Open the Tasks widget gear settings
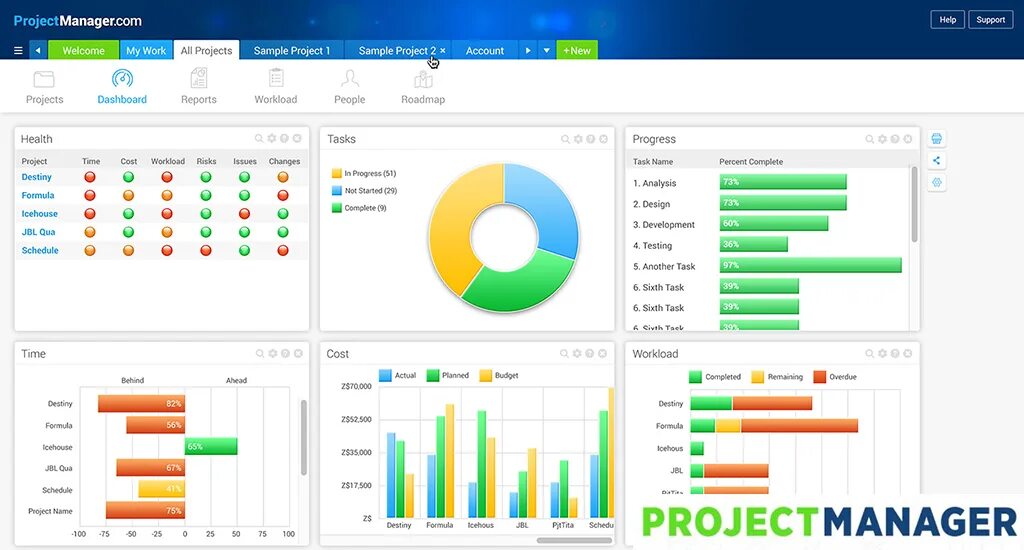The width and height of the screenshot is (1024, 550). pyautogui.click(x=578, y=139)
